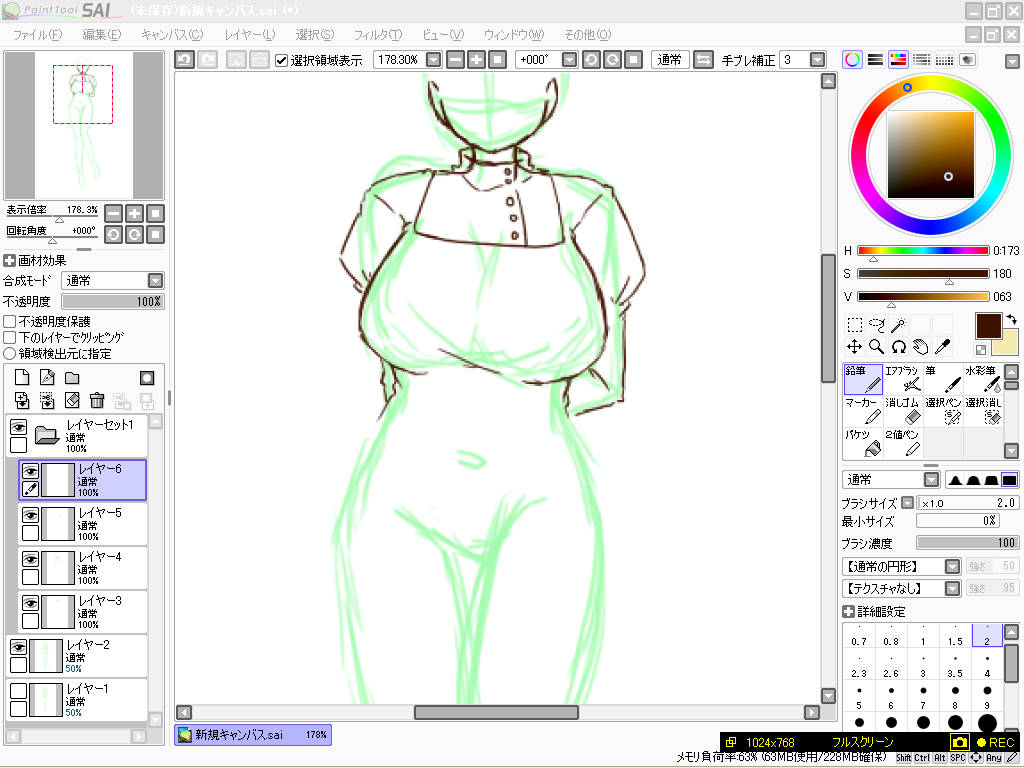The width and height of the screenshot is (1024, 768).
Task: Open the brush mode 通常 dropdown
Action: coord(932,480)
